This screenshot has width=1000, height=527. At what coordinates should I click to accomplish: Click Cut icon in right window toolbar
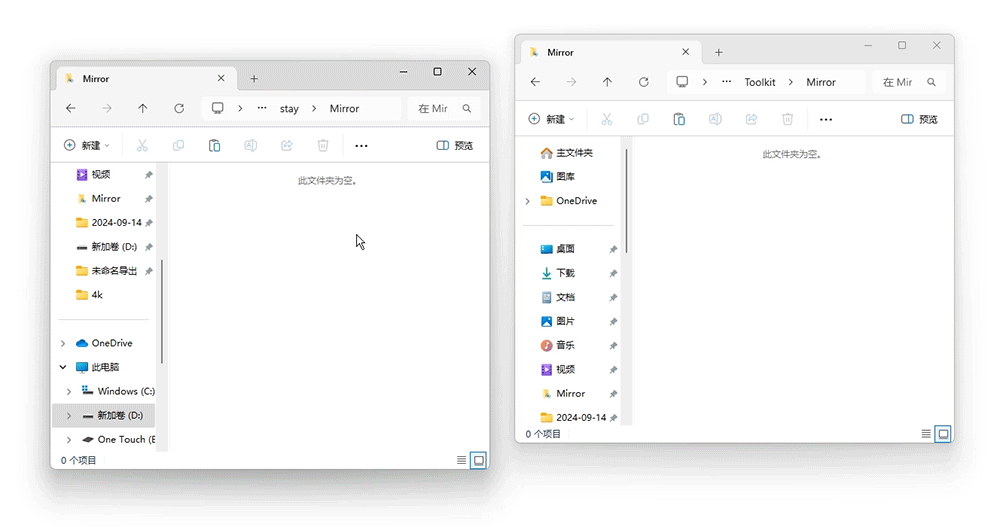[x=607, y=119]
